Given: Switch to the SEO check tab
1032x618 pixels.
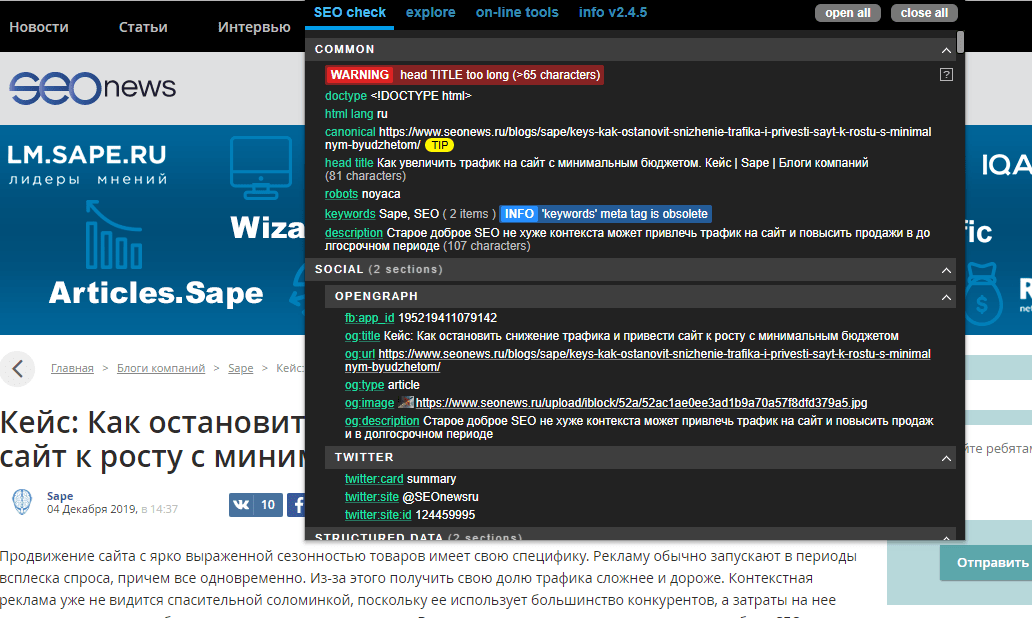Looking at the screenshot, I should 349,13.
